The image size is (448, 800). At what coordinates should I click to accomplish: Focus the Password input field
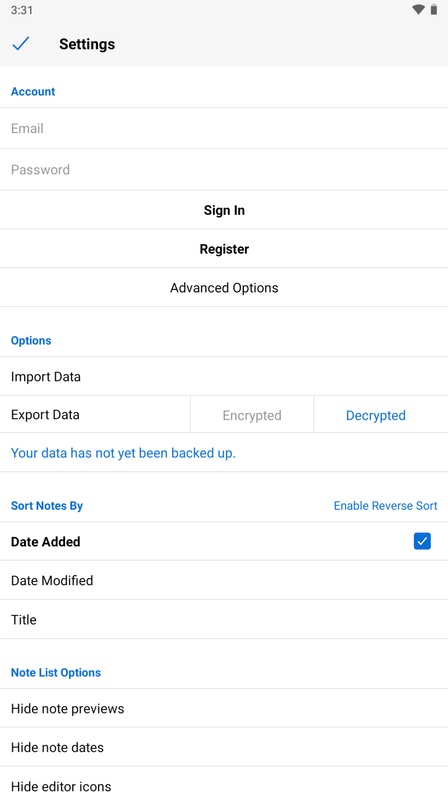pyautogui.click(x=224, y=169)
